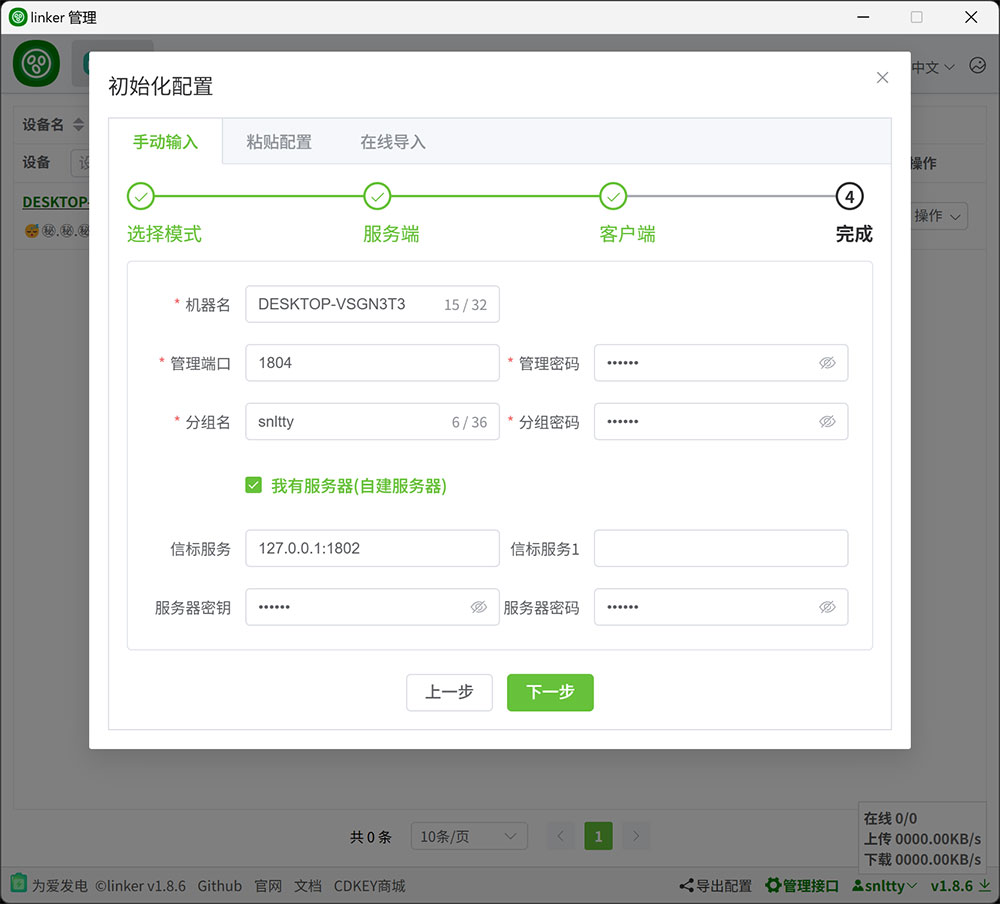This screenshot has width=1000, height=904.
Task: Click into the 信标服务1 input field
Action: [720, 549]
